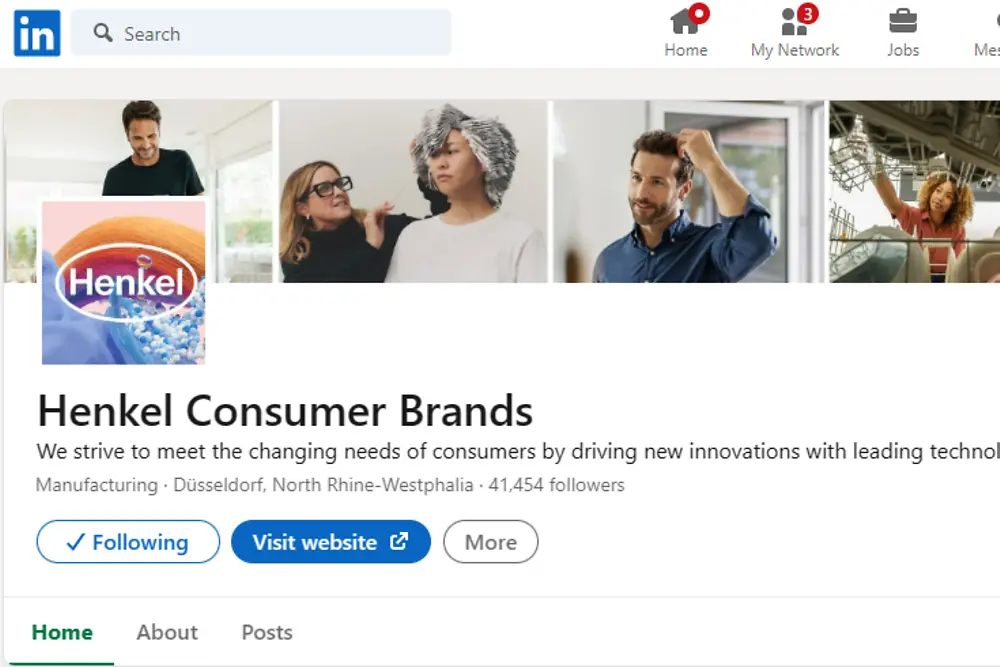Open the Home feed house icon
The width and height of the screenshot is (1000, 667).
coord(685,22)
